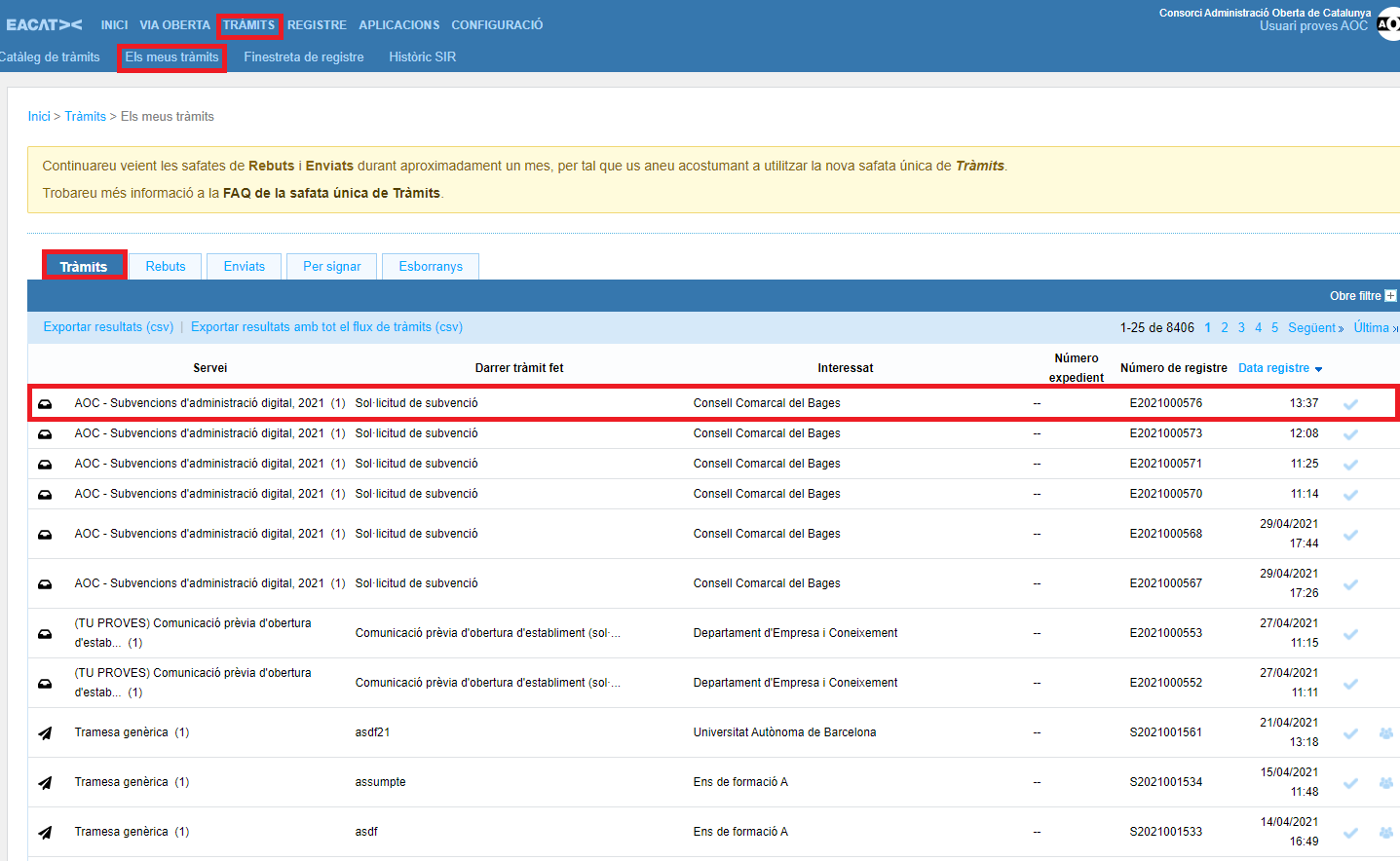This screenshot has height=861, width=1400.
Task: Click checkmark icon on E2021000568 row
Action: pyautogui.click(x=1350, y=535)
